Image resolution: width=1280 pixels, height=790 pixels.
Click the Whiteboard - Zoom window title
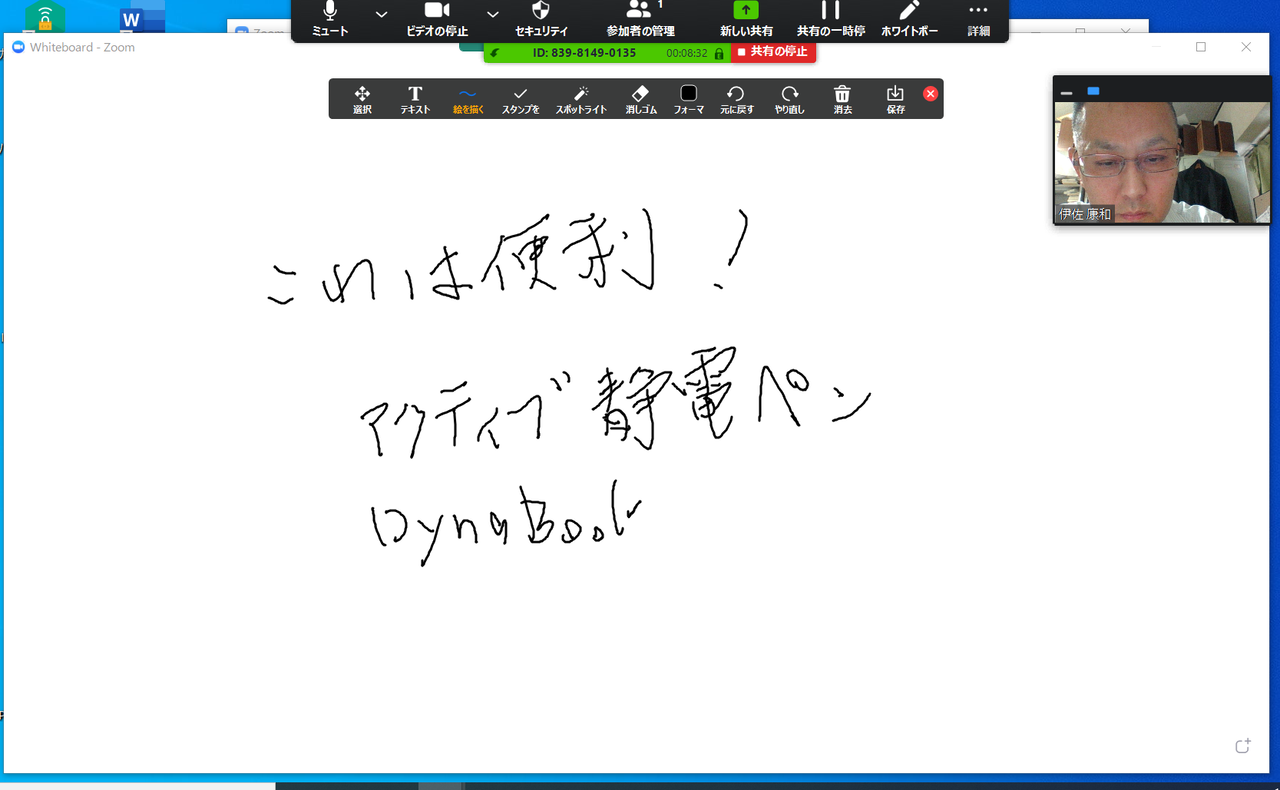(82, 47)
